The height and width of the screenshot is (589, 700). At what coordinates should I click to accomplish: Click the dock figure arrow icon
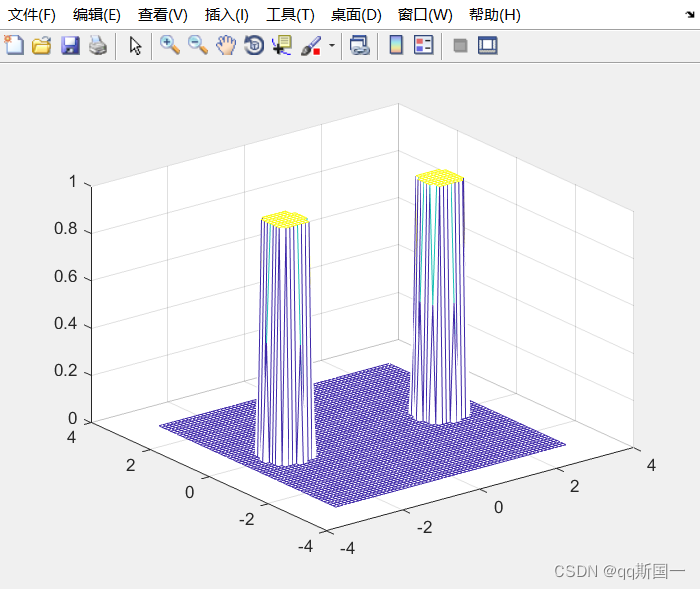(690, 15)
